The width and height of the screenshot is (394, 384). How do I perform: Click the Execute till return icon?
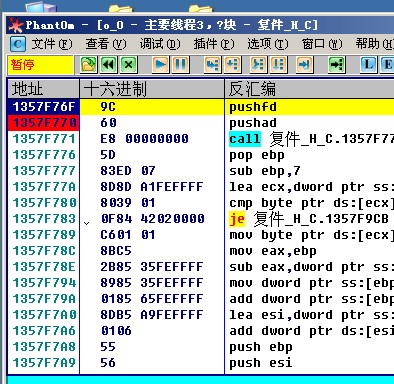click(x=304, y=64)
